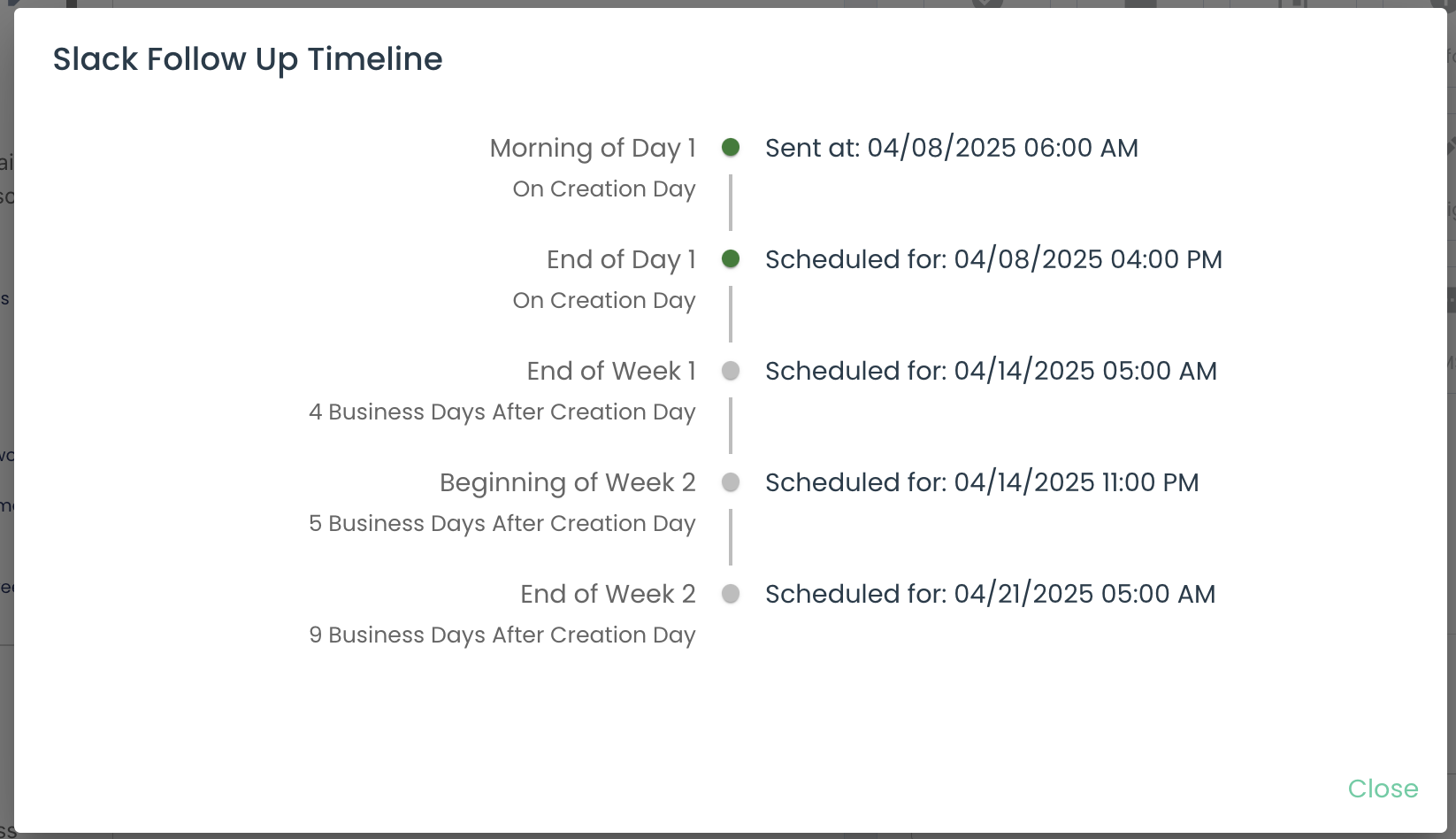Screen dimensions: 1456x839
Task: Click the End of Week 2 label
Action: point(607,594)
